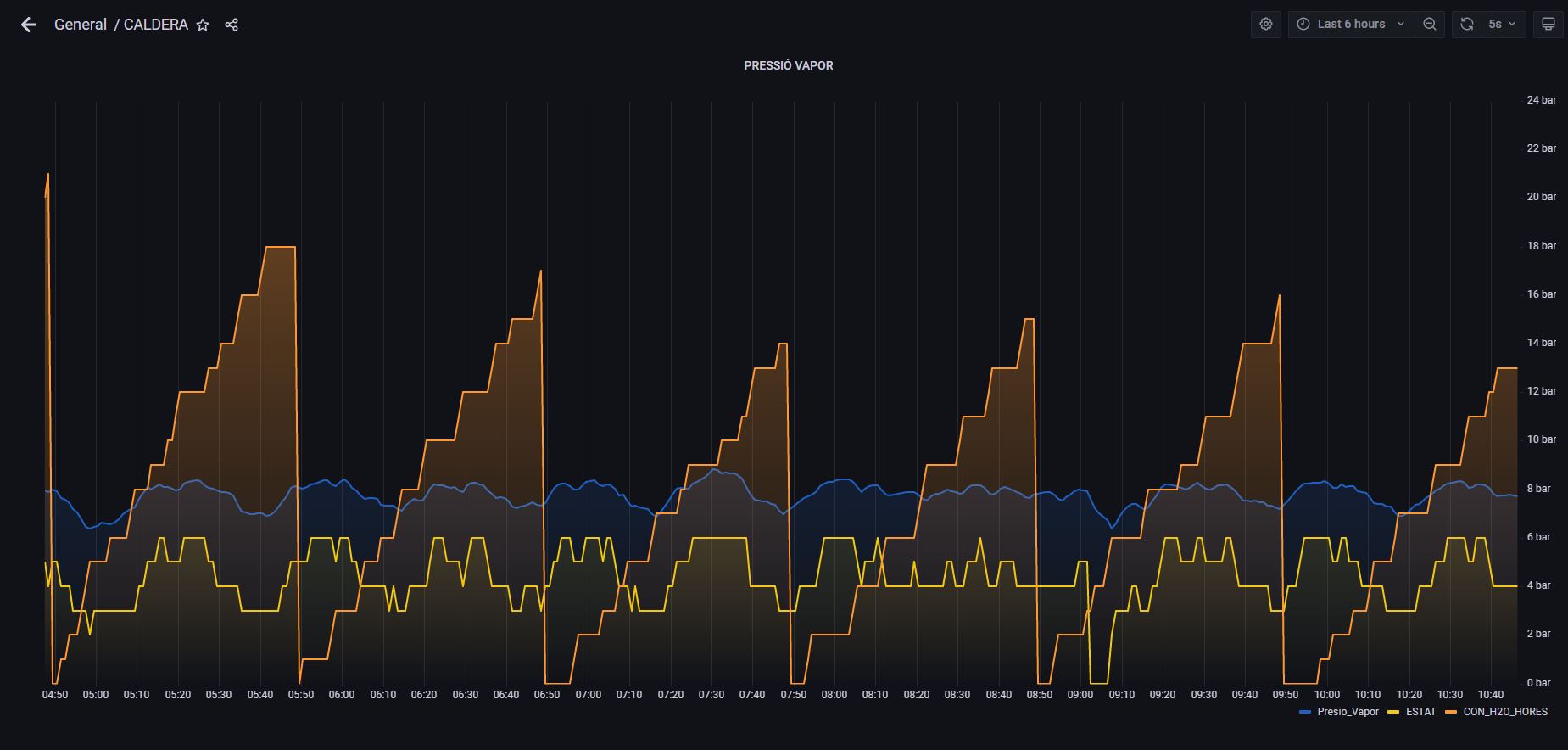Toggle ESTAT series visibility in legend
1568x750 pixels.
1420,712
